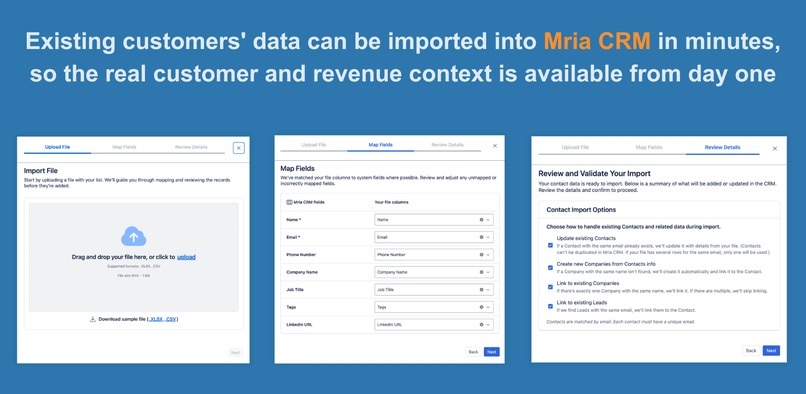Click the gear icon in the Email row
Viewport: 806px width, 394px height.
pos(482,237)
